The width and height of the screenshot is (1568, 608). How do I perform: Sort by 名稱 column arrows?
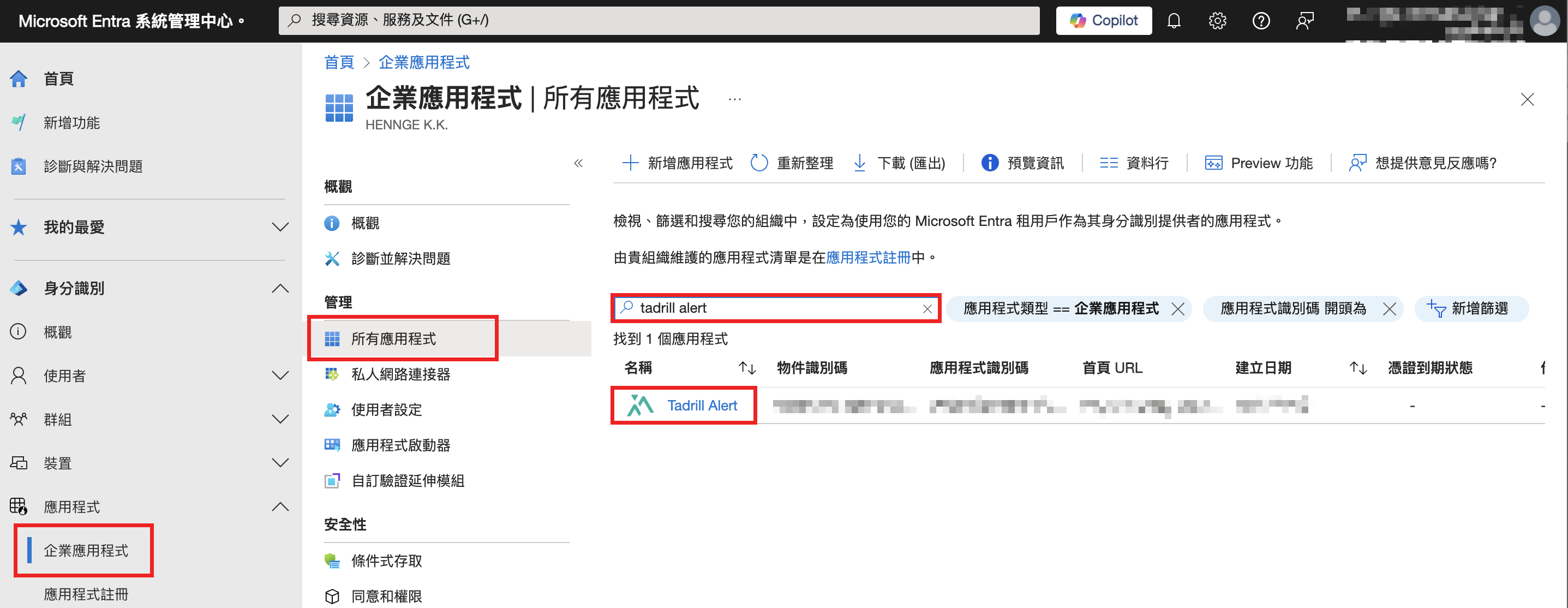pos(747,368)
